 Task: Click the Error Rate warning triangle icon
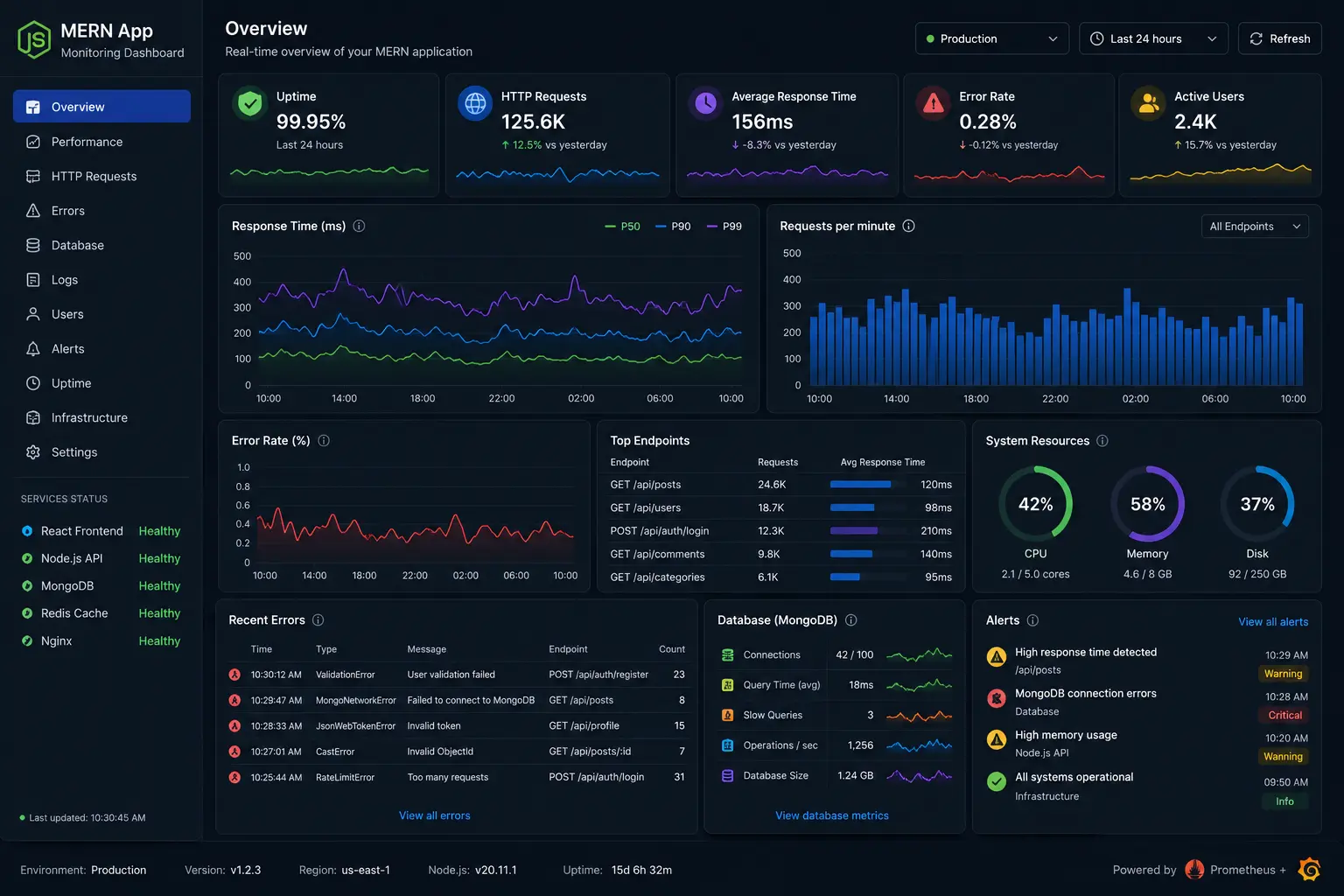pos(934,103)
